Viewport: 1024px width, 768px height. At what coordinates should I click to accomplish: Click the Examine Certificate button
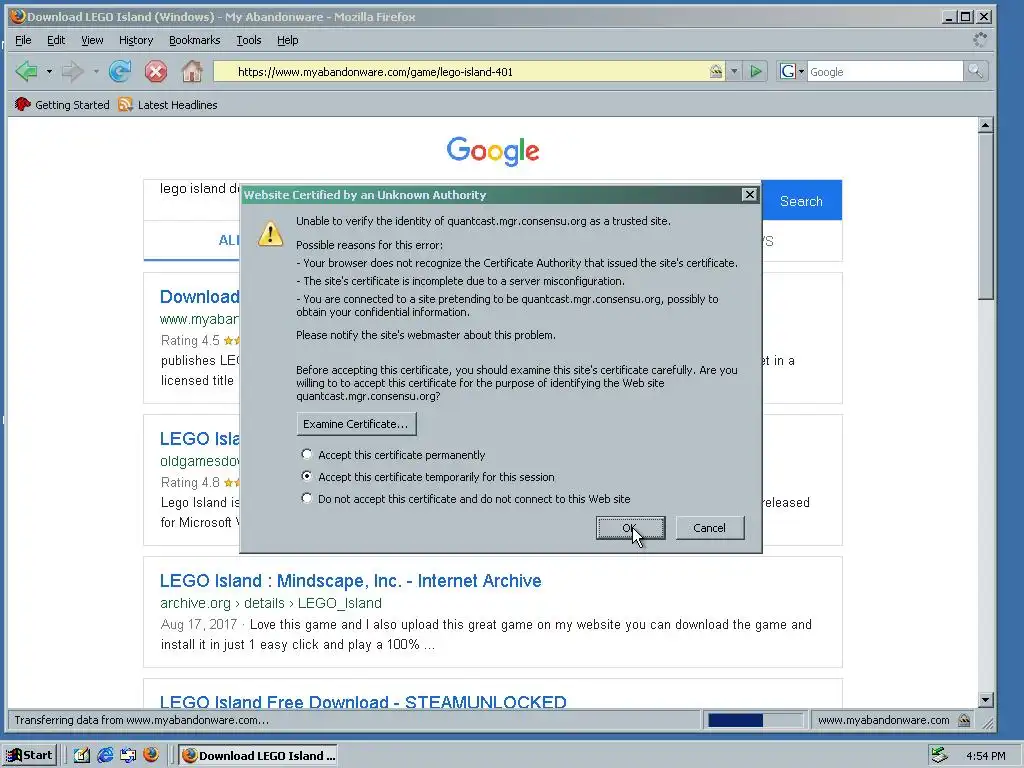click(x=356, y=424)
